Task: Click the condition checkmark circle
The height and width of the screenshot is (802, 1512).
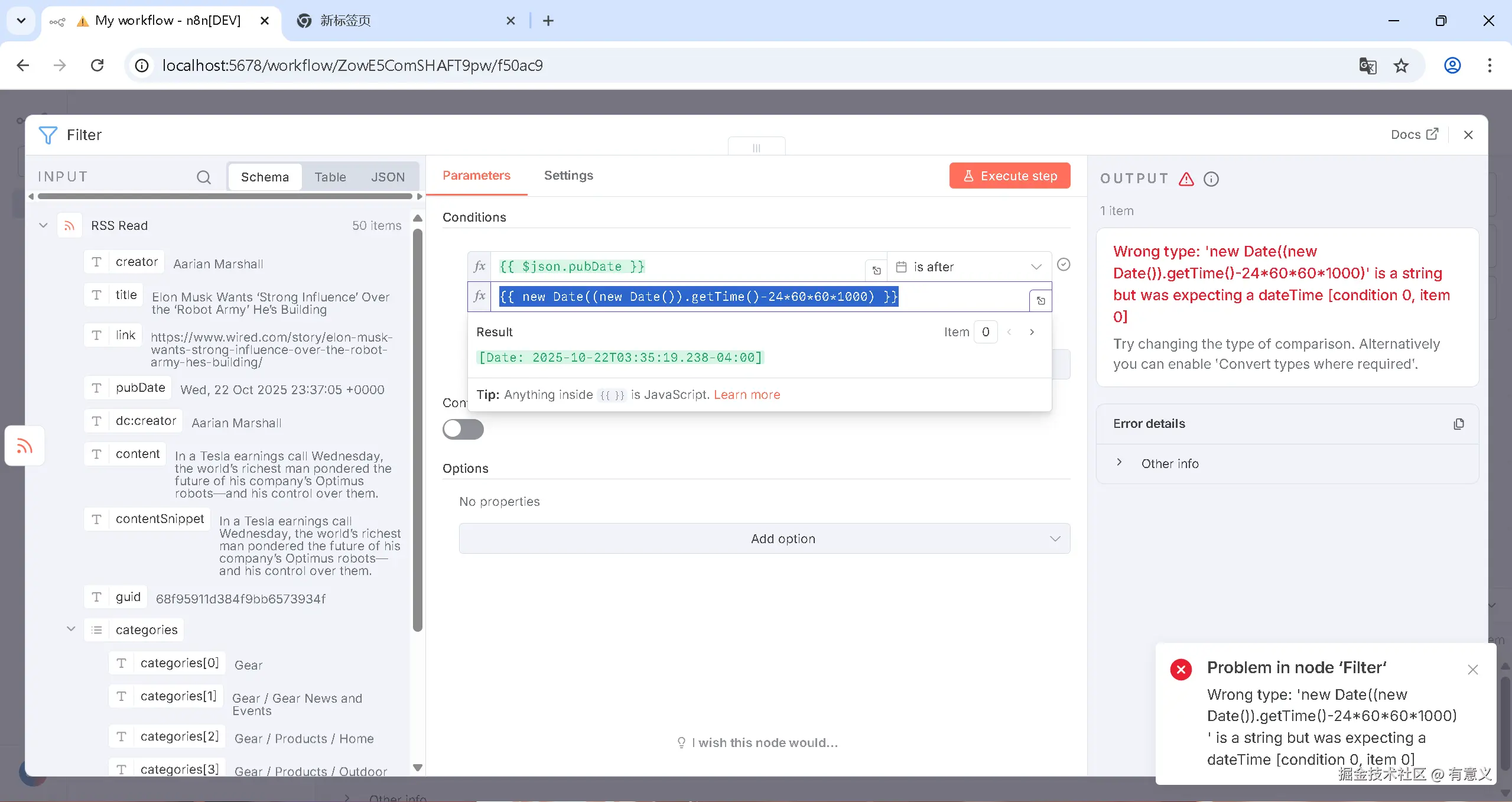Action: (1063, 265)
